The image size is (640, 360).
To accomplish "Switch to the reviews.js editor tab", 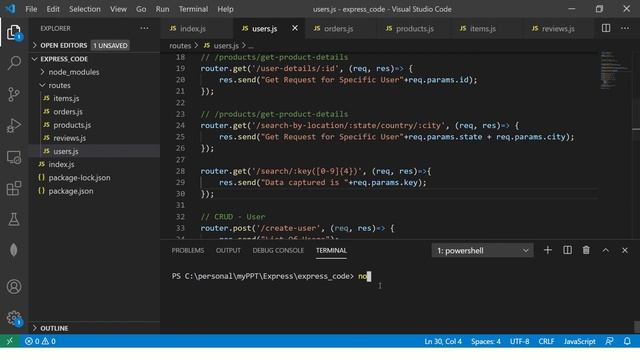I will (558, 29).
